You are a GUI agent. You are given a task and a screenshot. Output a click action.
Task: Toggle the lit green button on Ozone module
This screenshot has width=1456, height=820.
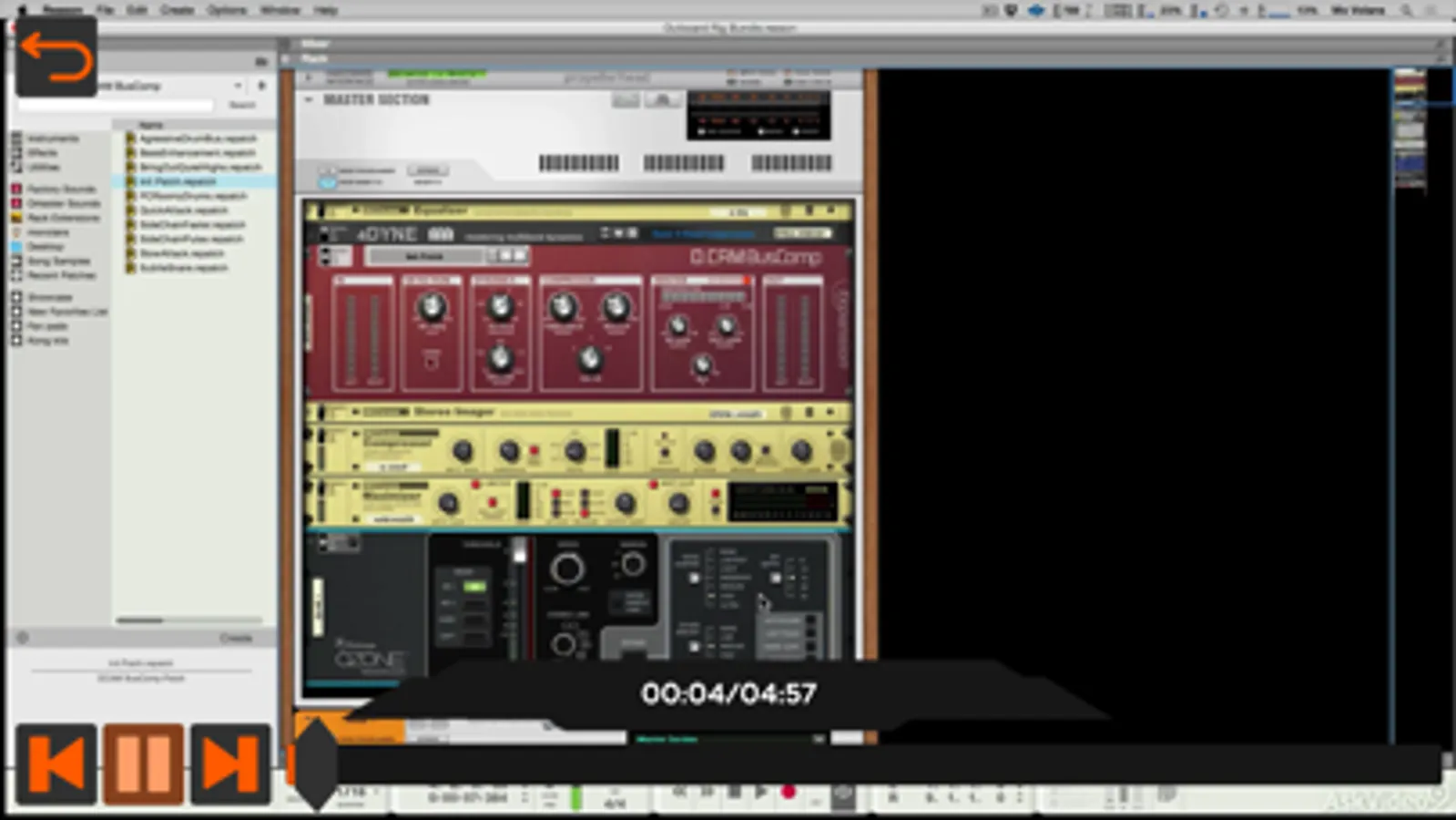(x=474, y=587)
